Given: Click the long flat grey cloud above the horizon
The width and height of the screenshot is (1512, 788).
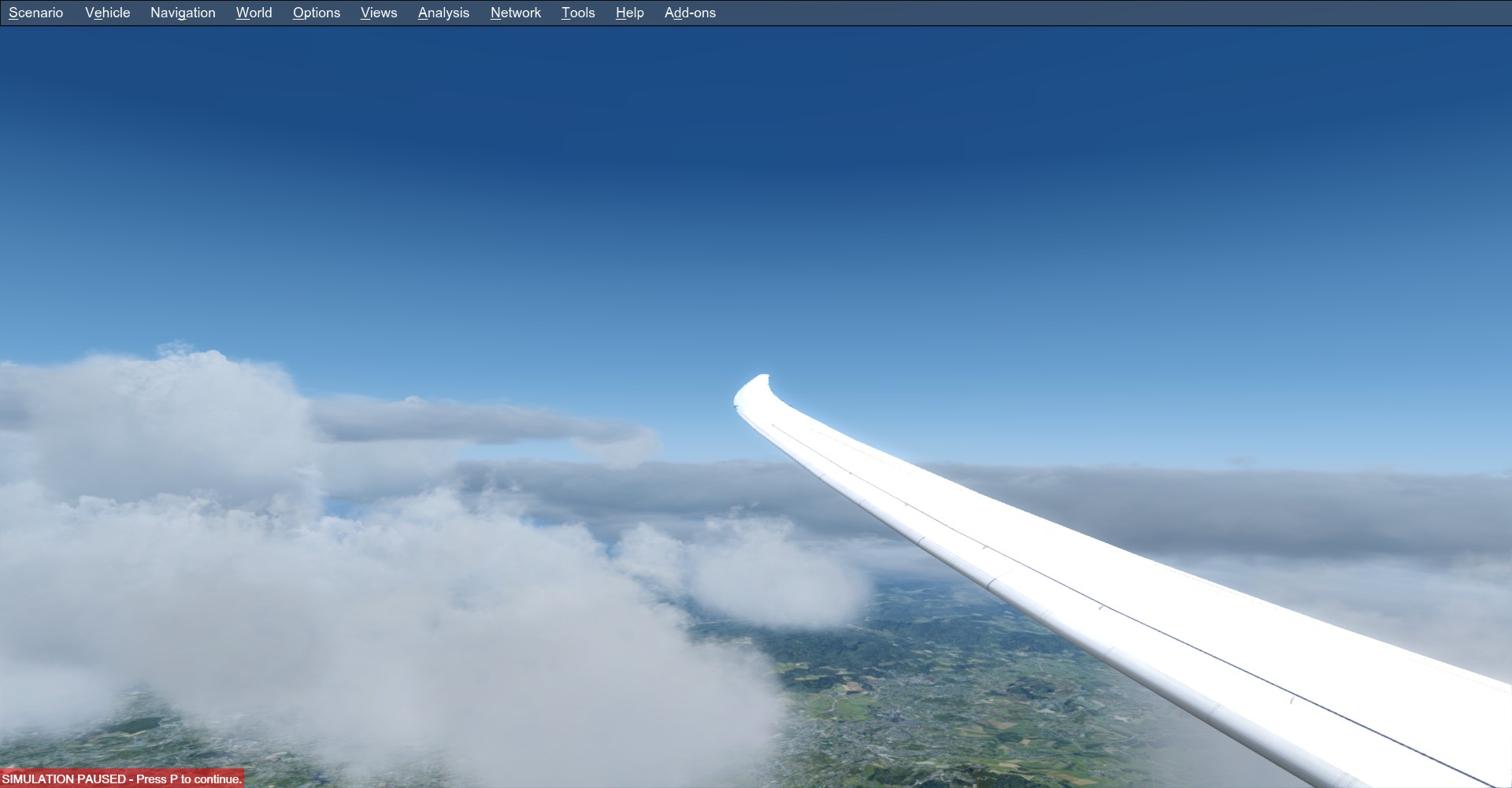Looking at the screenshot, I should 480,421.
